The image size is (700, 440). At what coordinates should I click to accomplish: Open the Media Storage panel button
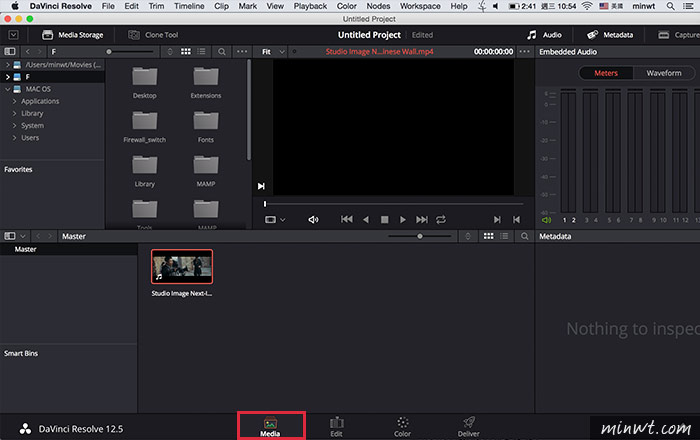point(72,35)
